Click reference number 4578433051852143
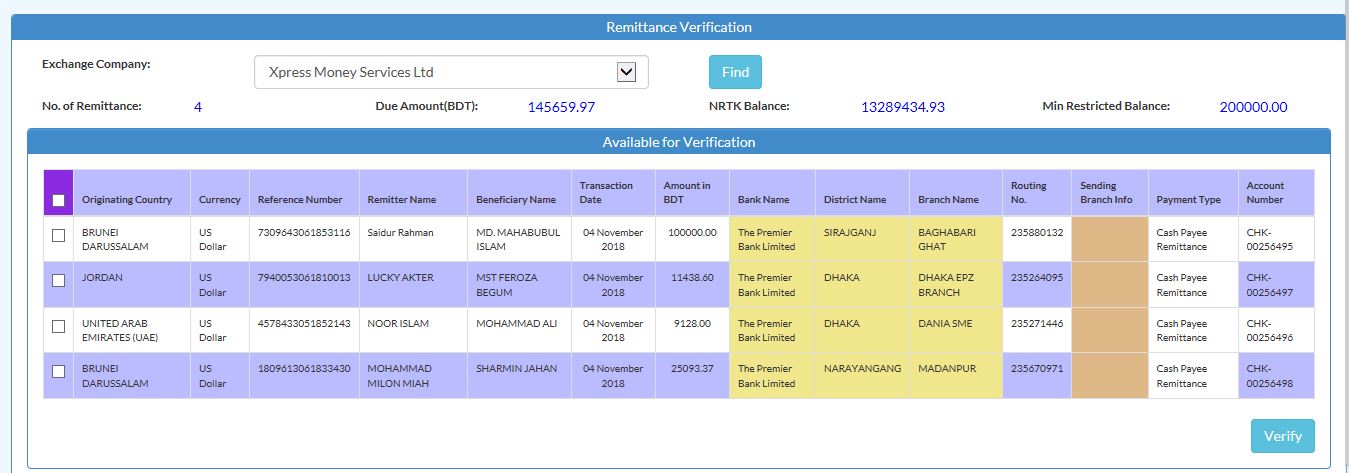Viewport: 1349px width, 473px height. (x=304, y=323)
